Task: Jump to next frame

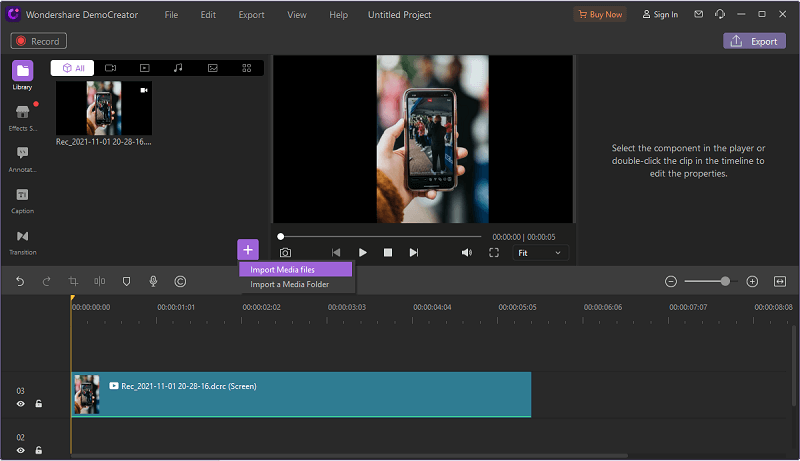Action: coord(414,252)
